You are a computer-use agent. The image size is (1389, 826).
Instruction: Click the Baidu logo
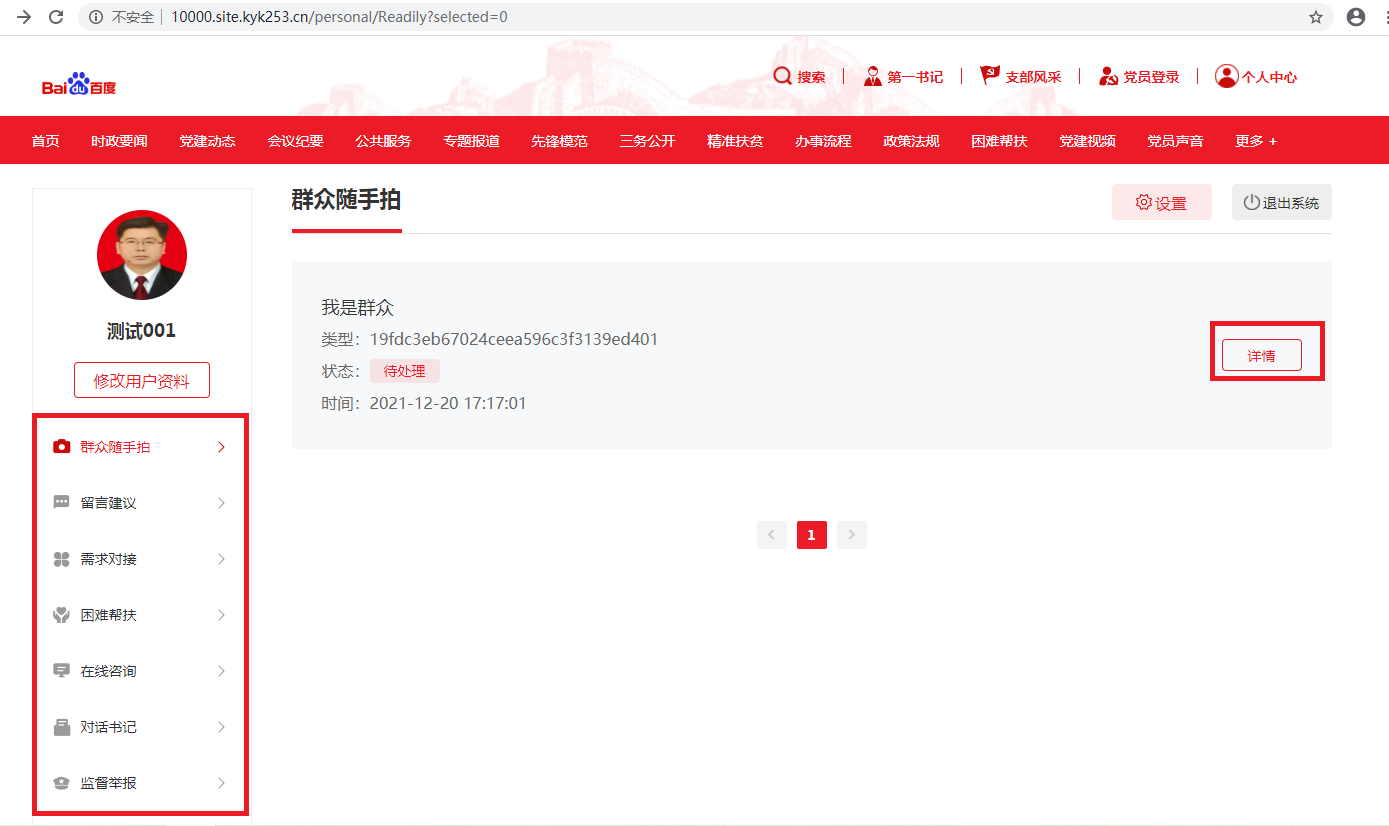point(79,84)
